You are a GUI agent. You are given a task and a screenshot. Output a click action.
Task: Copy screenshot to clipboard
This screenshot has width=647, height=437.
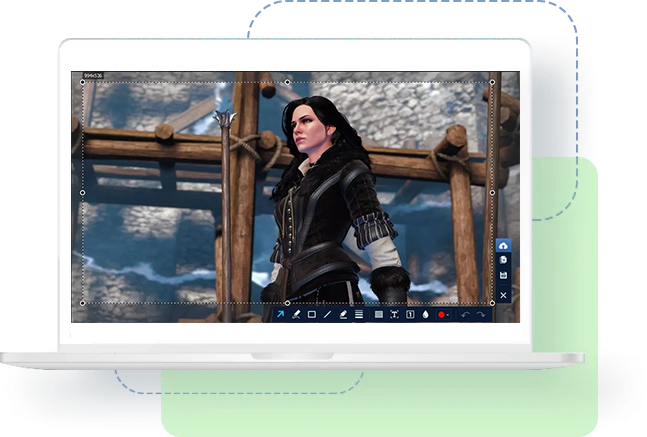tap(503, 260)
